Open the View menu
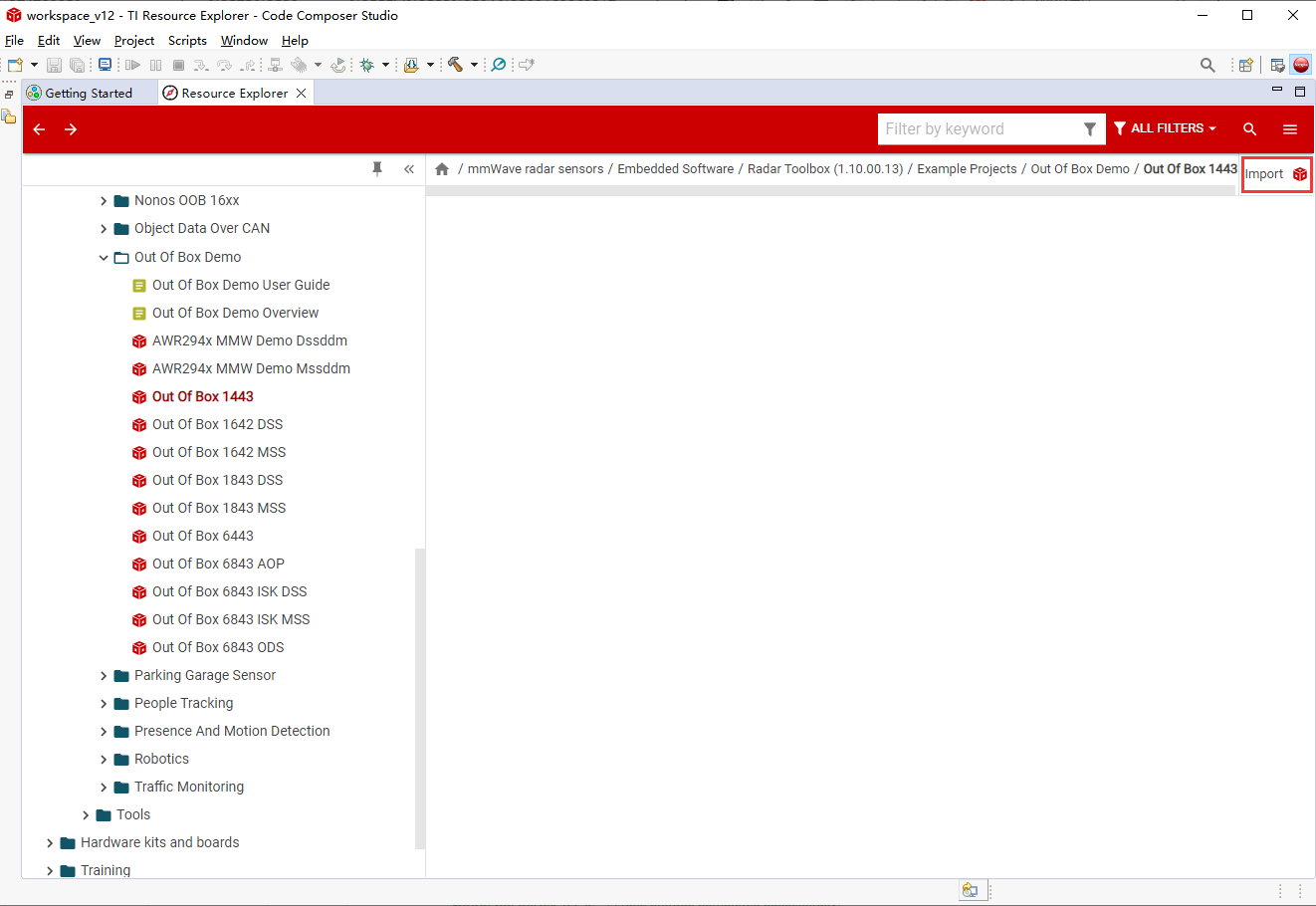Viewport: 1316px width, 906px height. [x=87, y=41]
